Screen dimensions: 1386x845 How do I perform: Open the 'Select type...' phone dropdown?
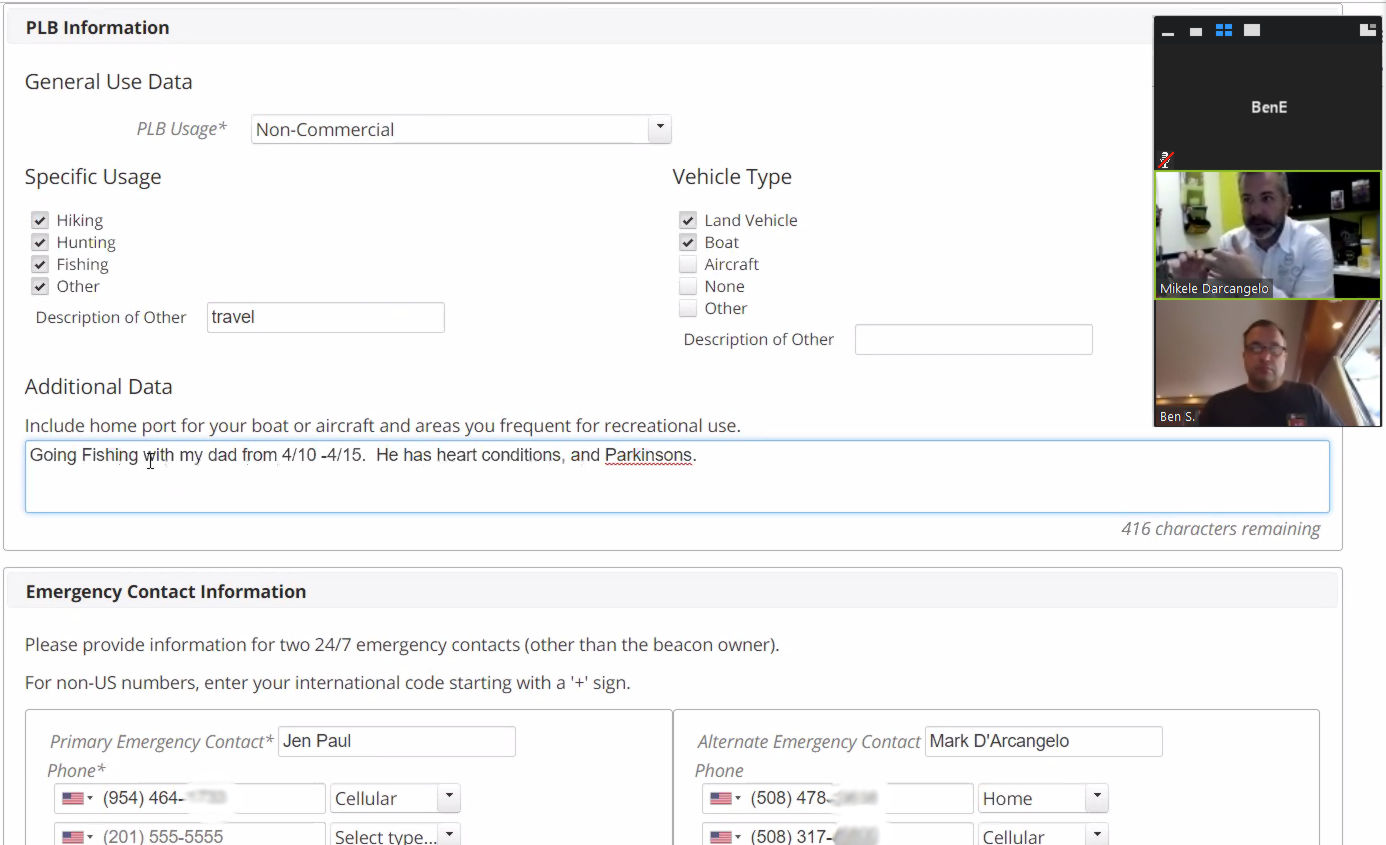(x=395, y=836)
